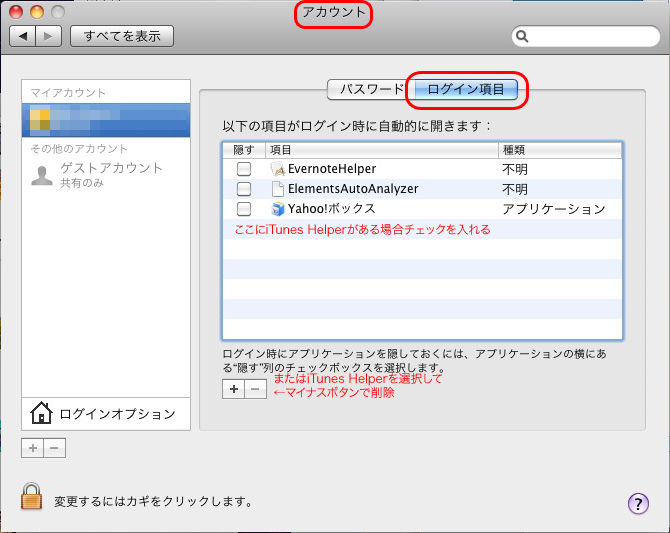Focus the search field in the toolbar

pyautogui.click(x=586, y=36)
